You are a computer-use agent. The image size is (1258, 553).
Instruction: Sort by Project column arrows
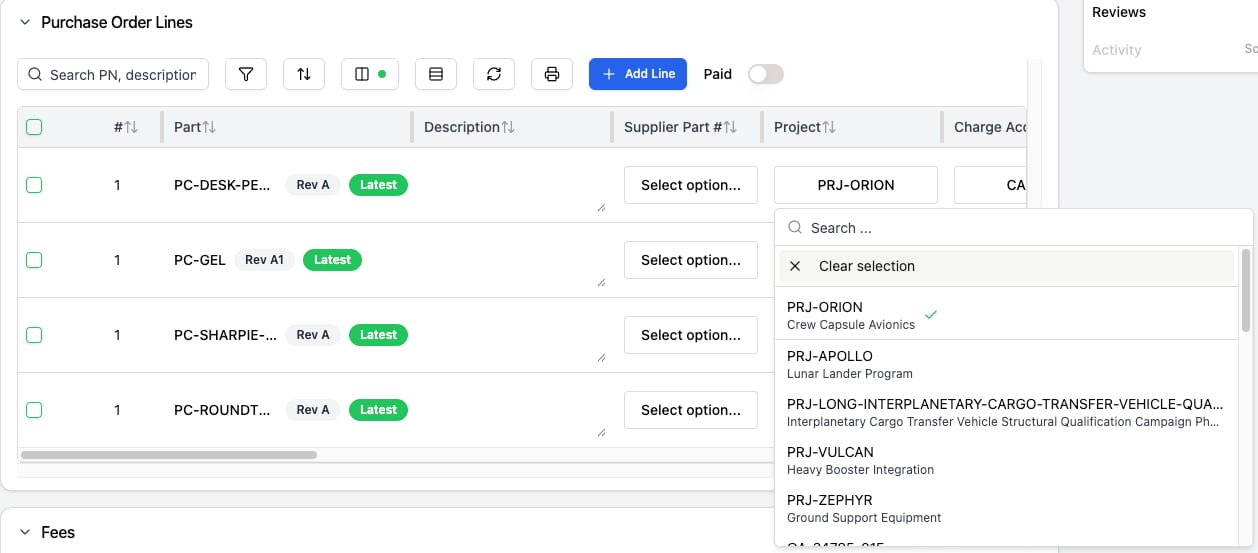[x=829, y=127]
